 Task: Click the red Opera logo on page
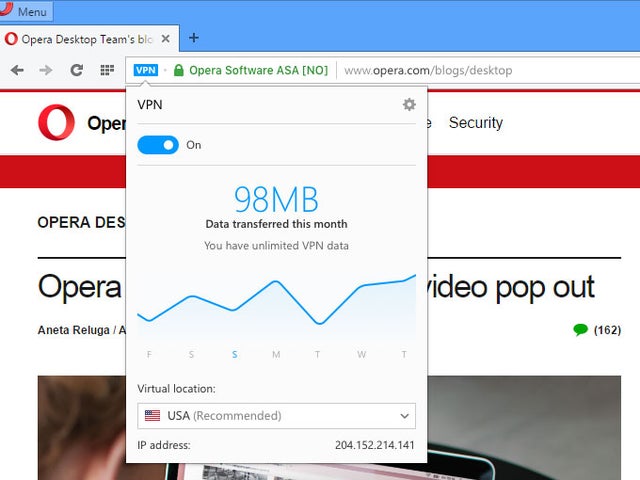pos(56,123)
